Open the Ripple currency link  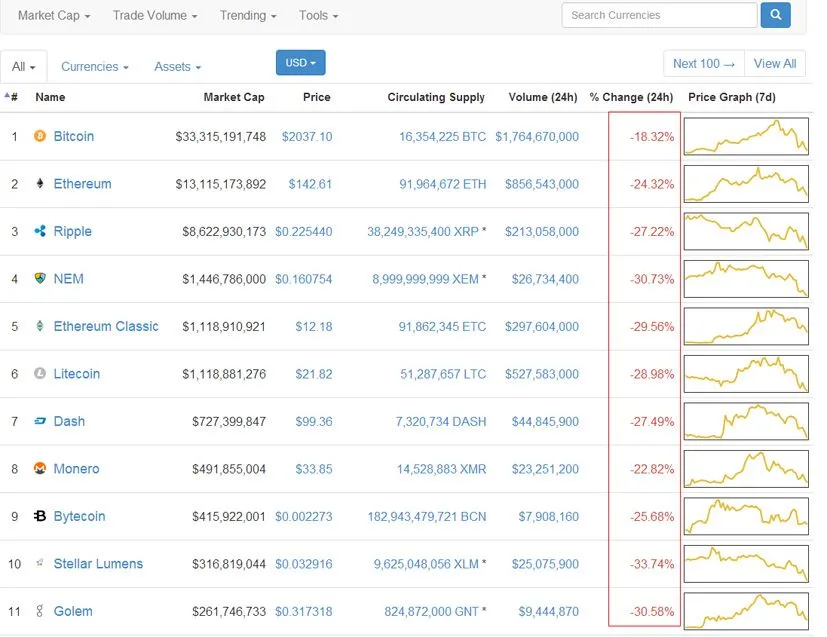click(72, 231)
